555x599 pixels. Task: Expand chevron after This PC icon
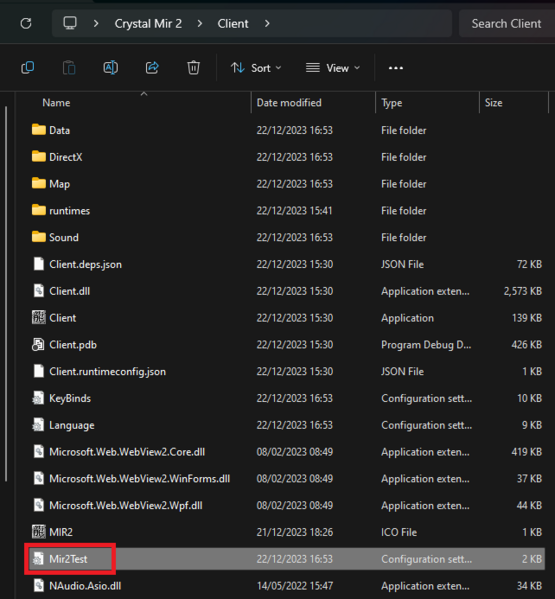point(96,24)
